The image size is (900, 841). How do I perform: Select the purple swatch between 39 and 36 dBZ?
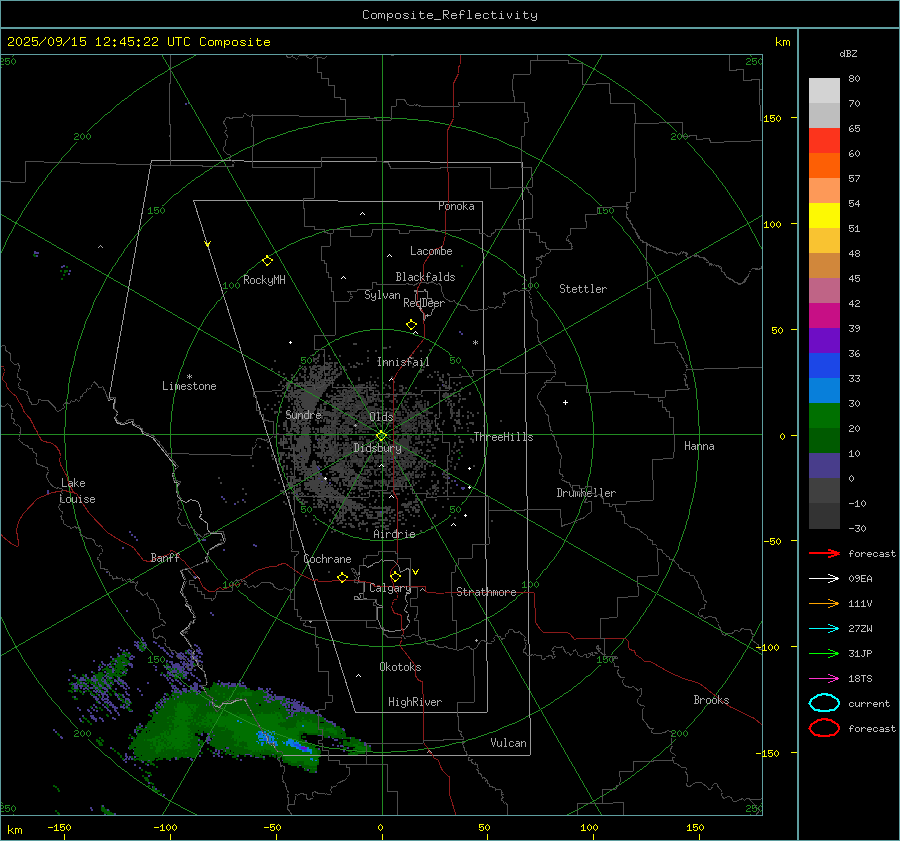(x=824, y=341)
